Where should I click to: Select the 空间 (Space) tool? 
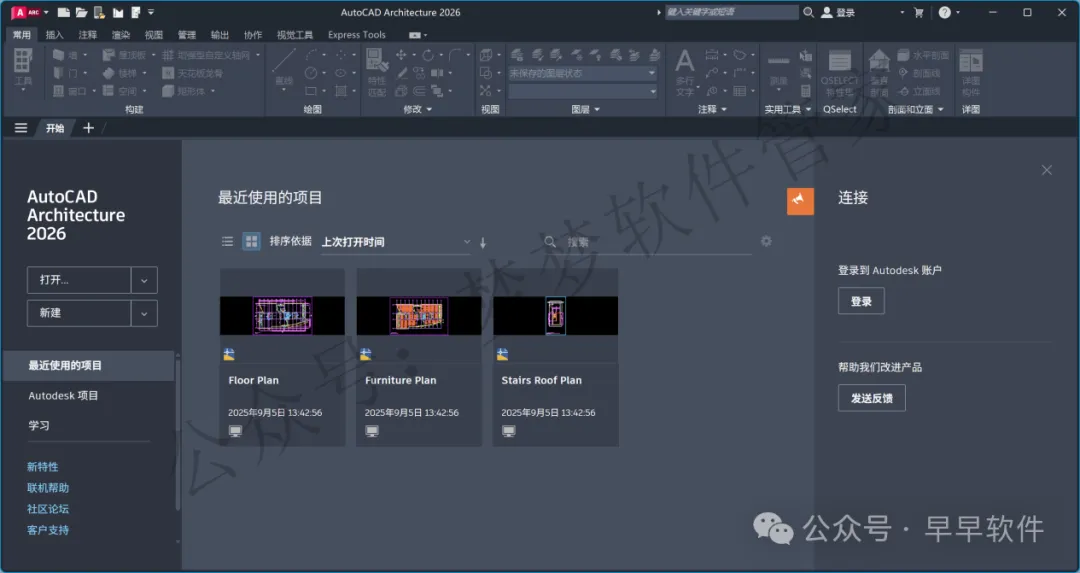pyautogui.click(x=121, y=90)
